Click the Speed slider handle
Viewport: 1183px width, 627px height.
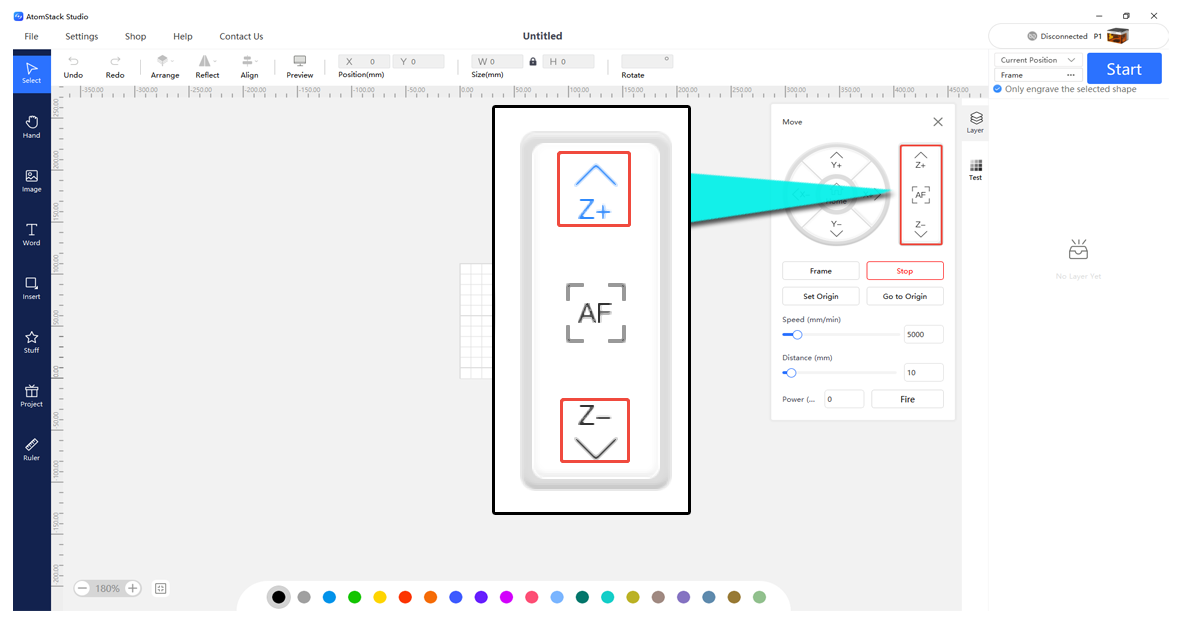pos(797,334)
